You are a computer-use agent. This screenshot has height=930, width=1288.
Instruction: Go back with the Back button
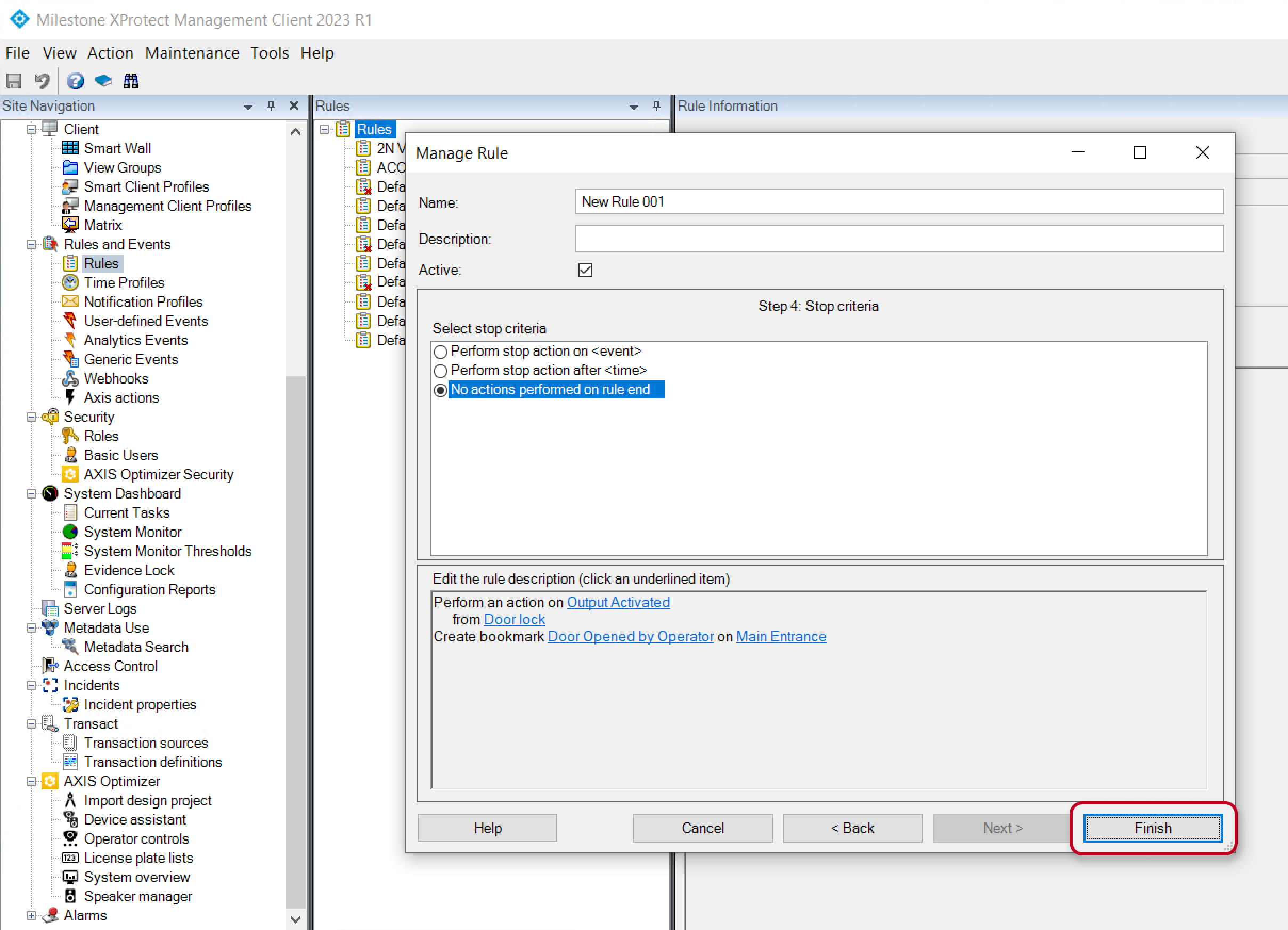(852, 828)
